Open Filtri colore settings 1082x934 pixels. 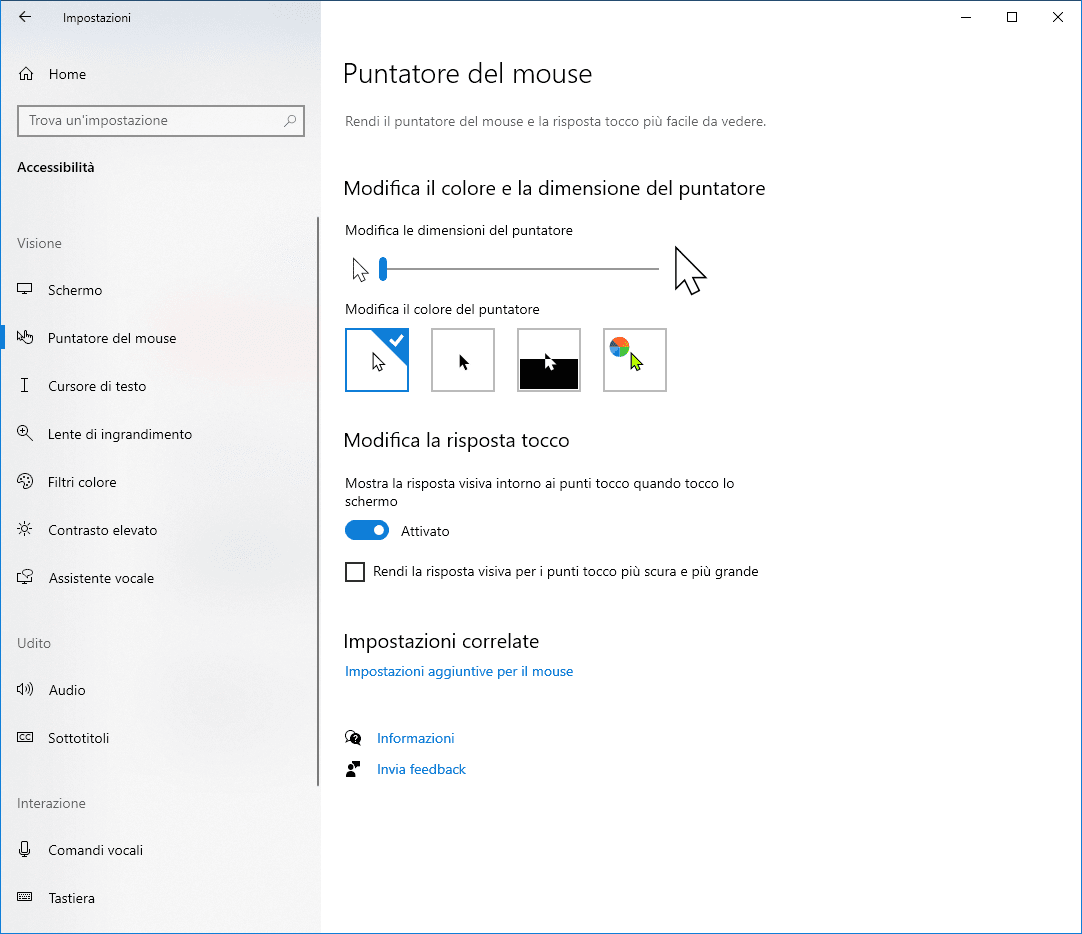coord(82,482)
